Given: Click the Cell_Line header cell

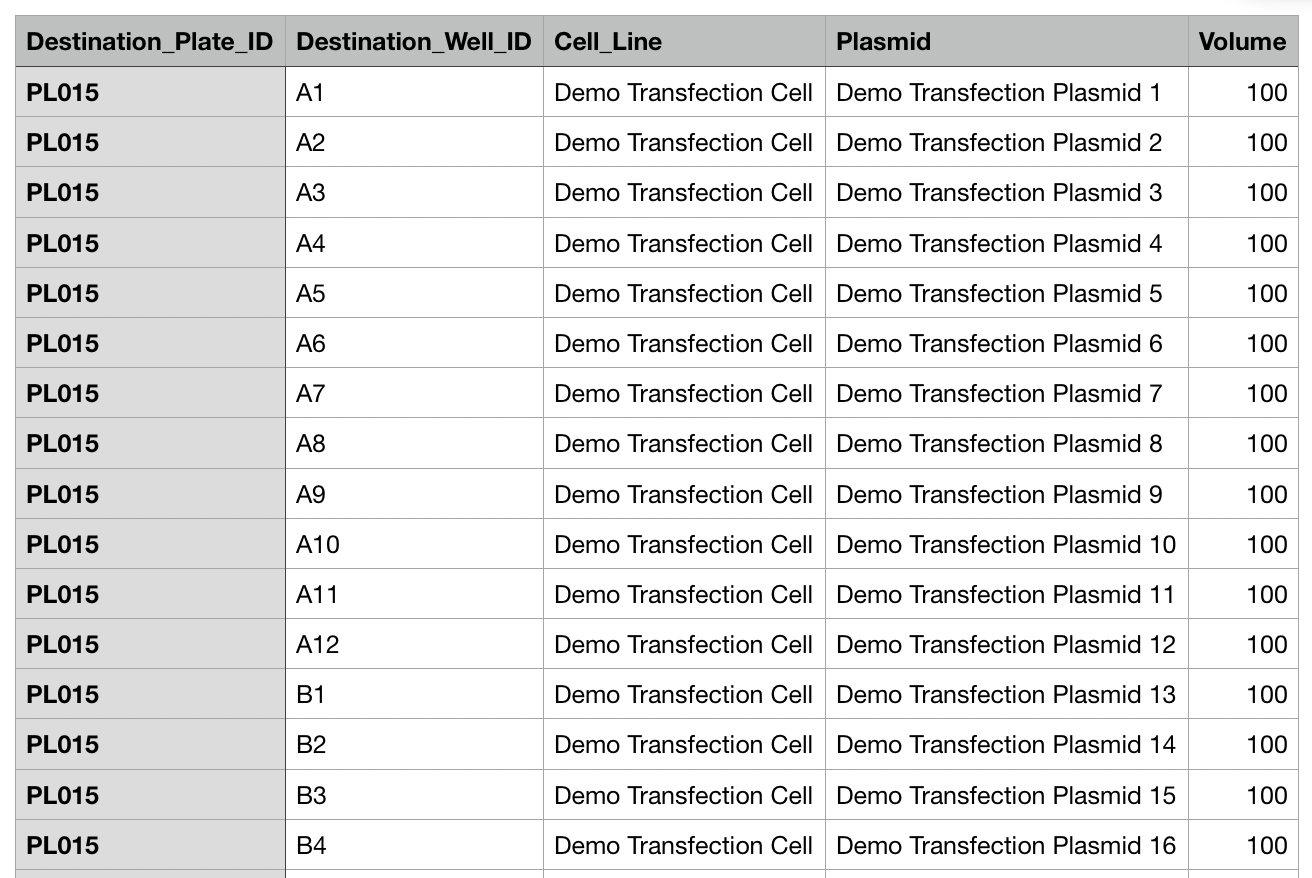Looking at the screenshot, I should [x=684, y=42].
